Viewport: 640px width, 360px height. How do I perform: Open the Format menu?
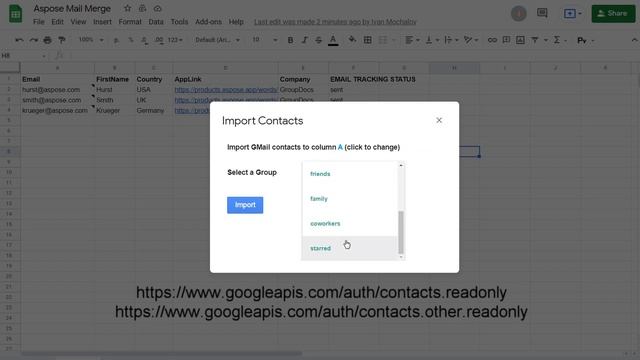coord(130,22)
